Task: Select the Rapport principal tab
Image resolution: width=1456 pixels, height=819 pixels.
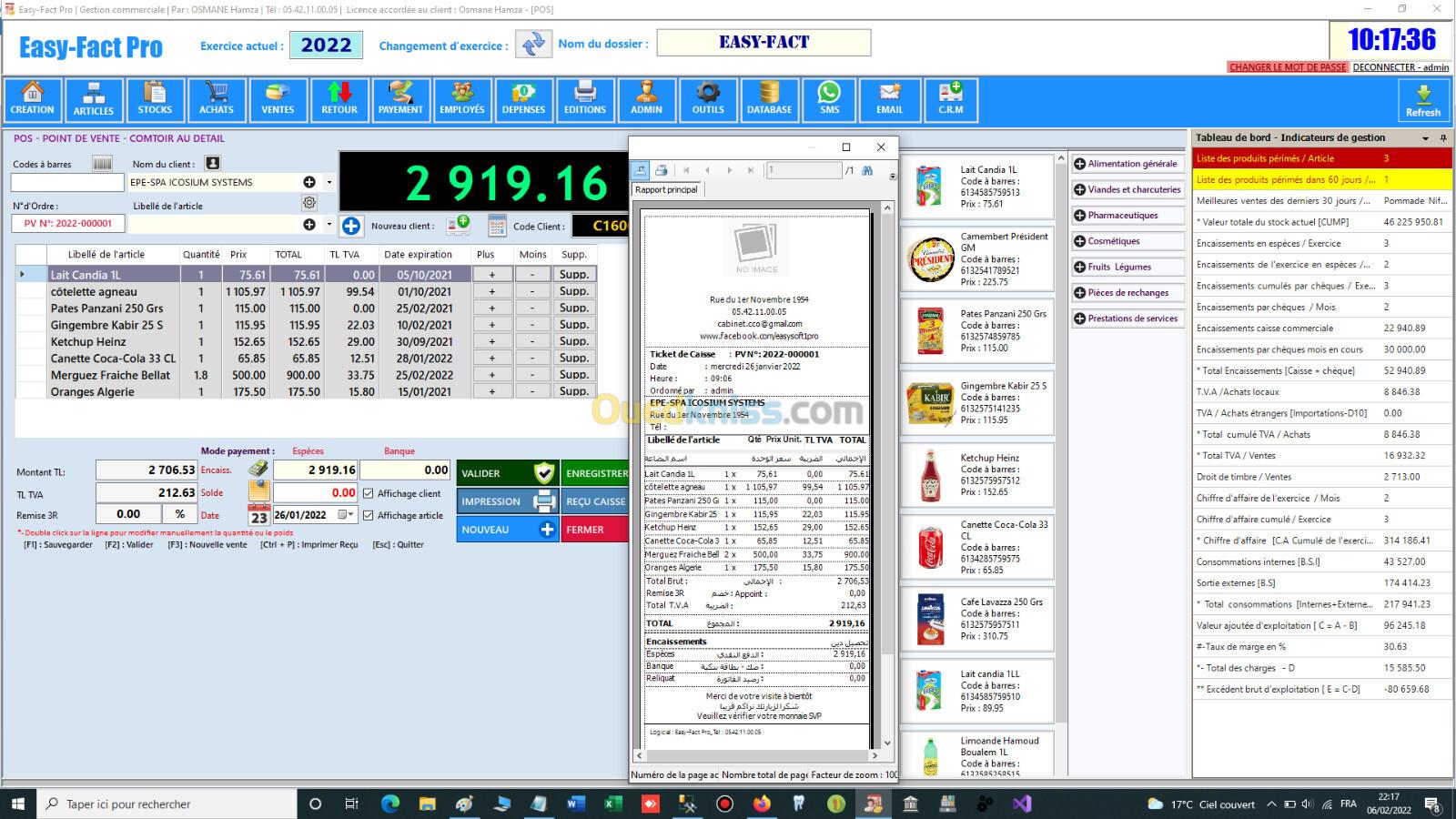Action: pyautogui.click(x=666, y=189)
